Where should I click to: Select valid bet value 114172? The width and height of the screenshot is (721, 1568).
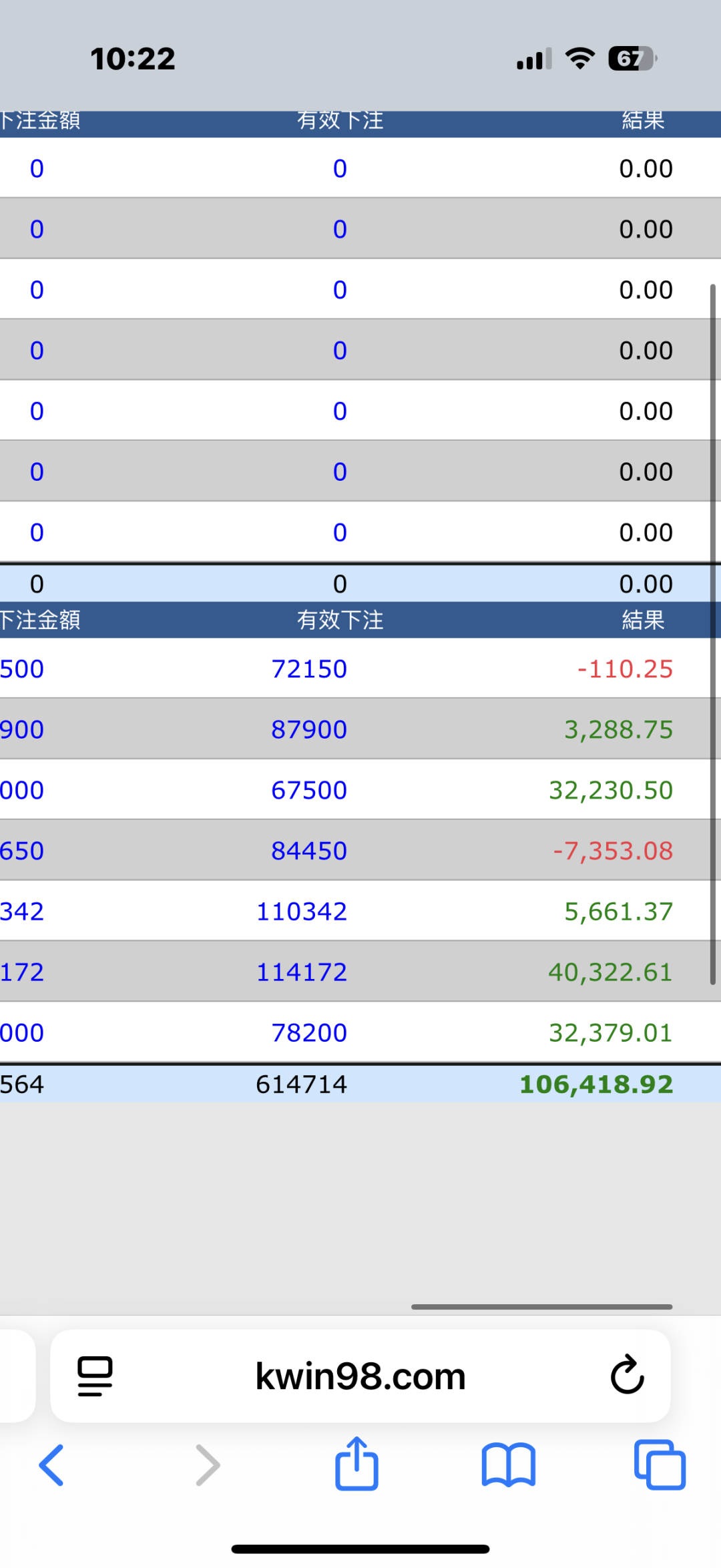click(x=302, y=972)
